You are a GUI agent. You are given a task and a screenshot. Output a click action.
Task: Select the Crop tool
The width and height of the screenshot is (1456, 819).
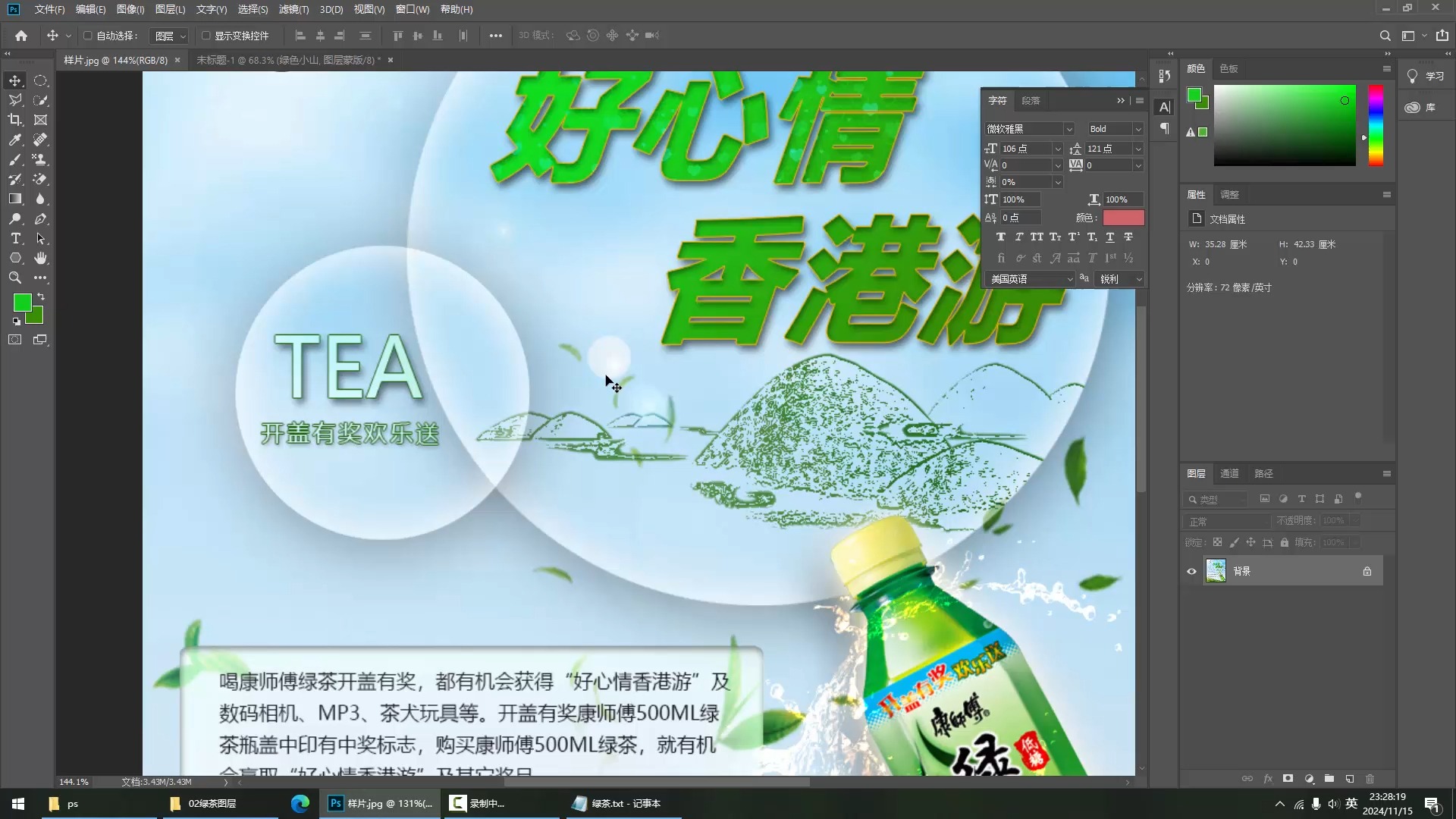(x=15, y=120)
